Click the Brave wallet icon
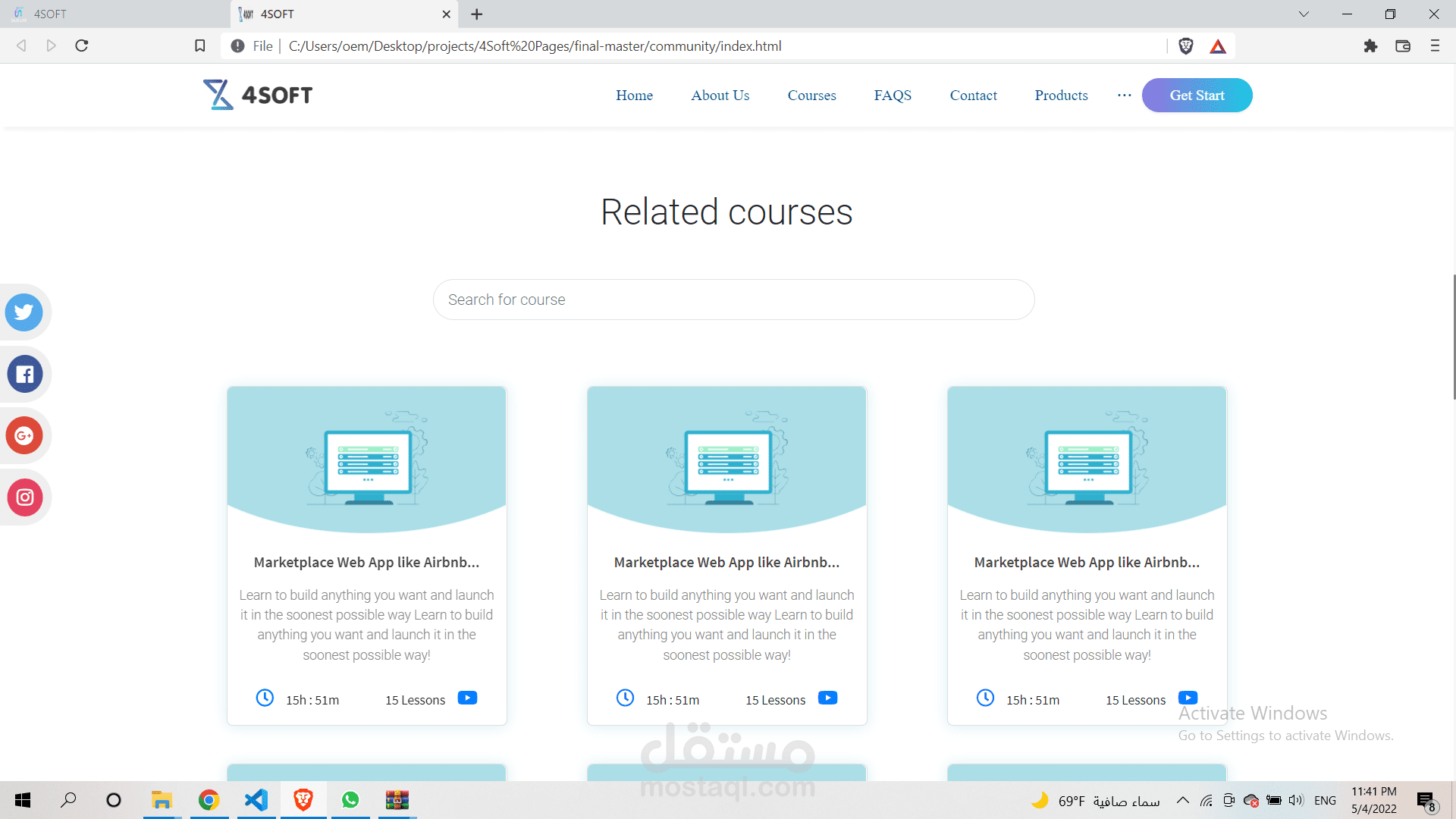Image resolution: width=1456 pixels, height=819 pixels. (x=1403, y=46)
